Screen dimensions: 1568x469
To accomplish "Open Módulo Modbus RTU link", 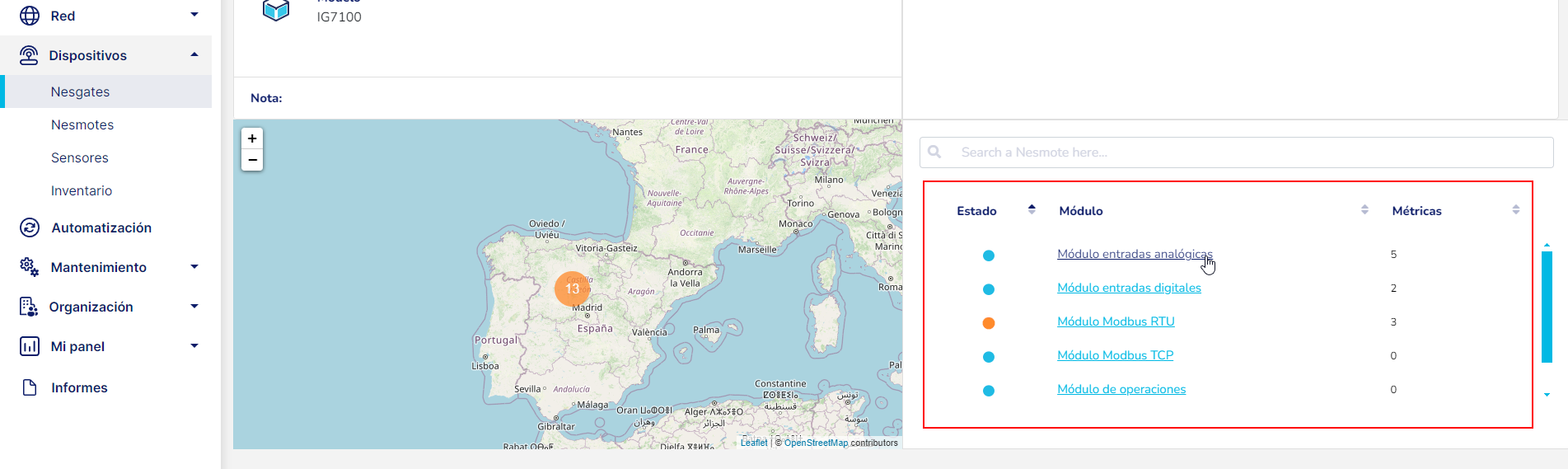I will point(1116,321).
